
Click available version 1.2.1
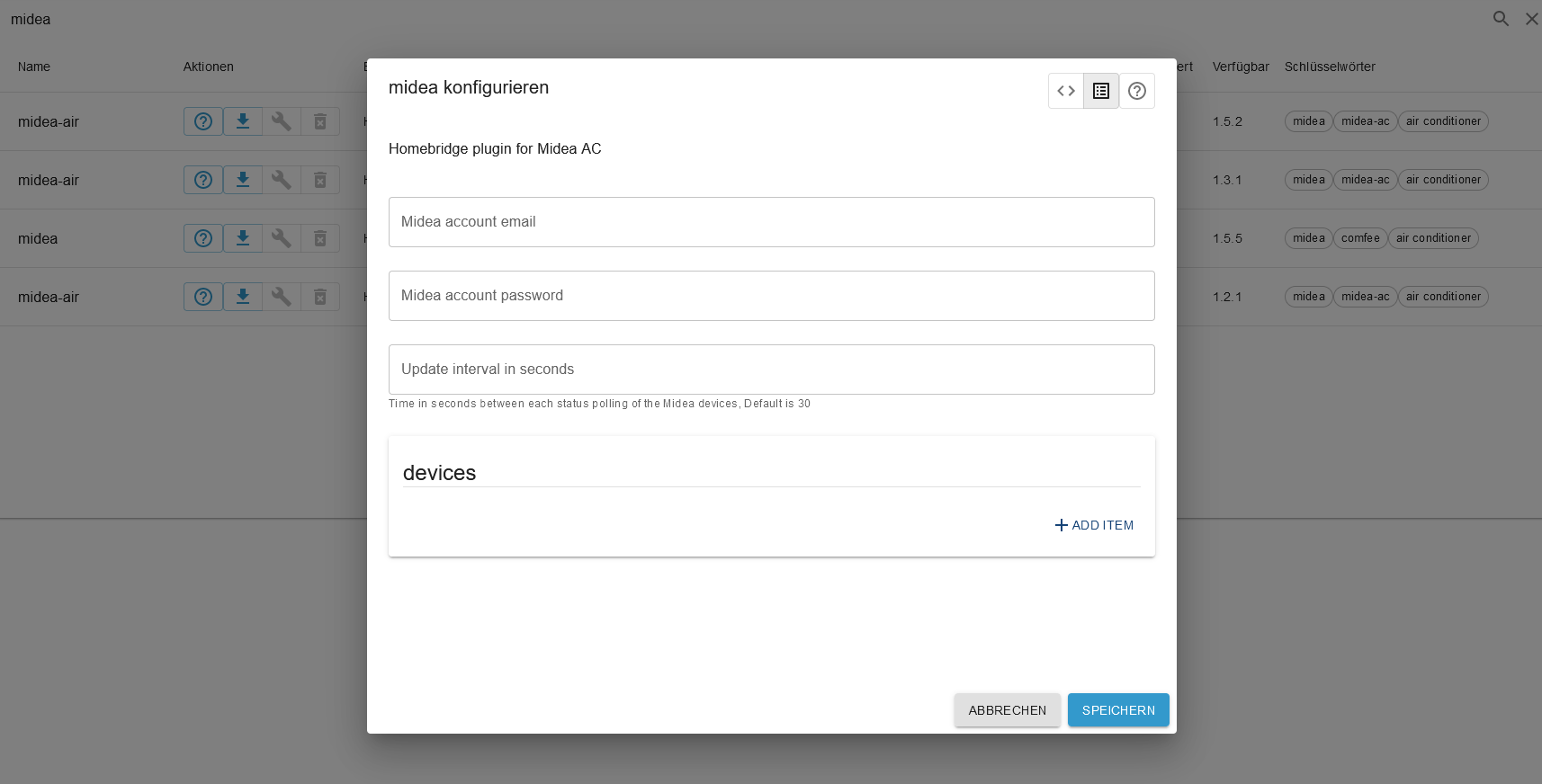click(x=1227, y=297)
